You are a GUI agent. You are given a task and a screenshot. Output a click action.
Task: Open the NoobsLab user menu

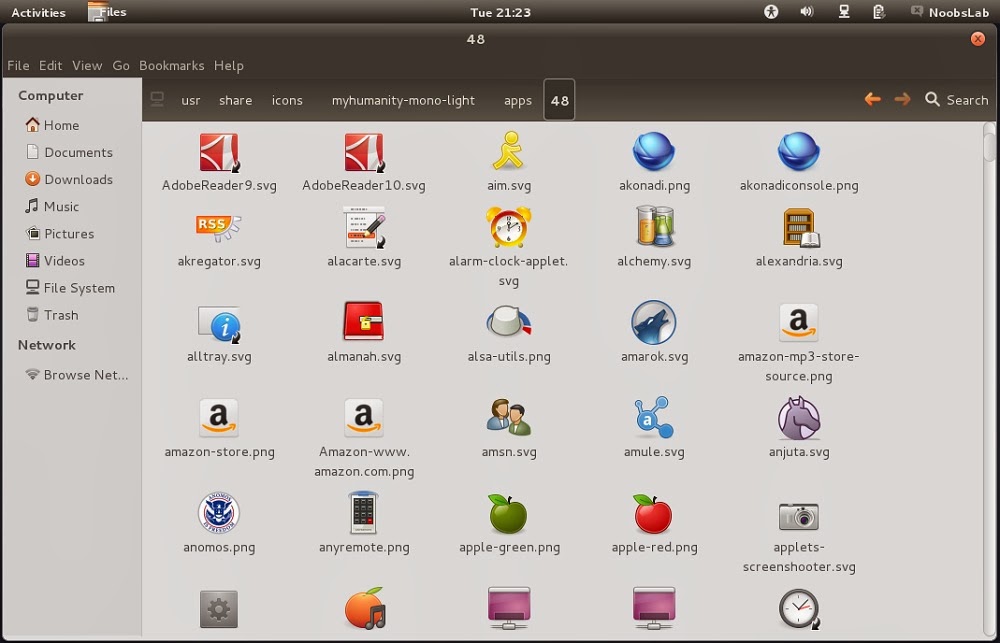click(x=949, y=12)
